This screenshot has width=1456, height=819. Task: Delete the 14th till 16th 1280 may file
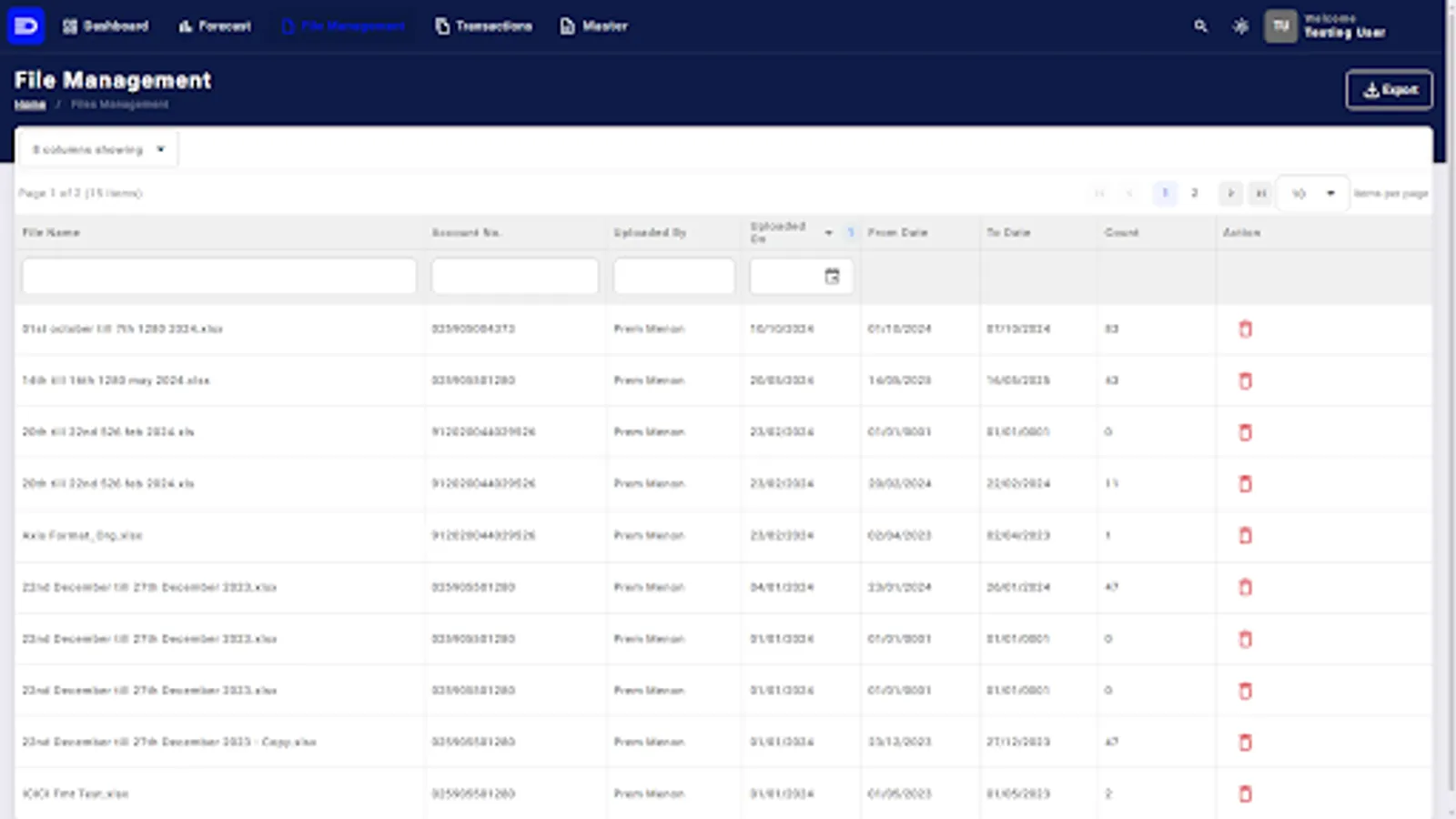click(1244, 380)
